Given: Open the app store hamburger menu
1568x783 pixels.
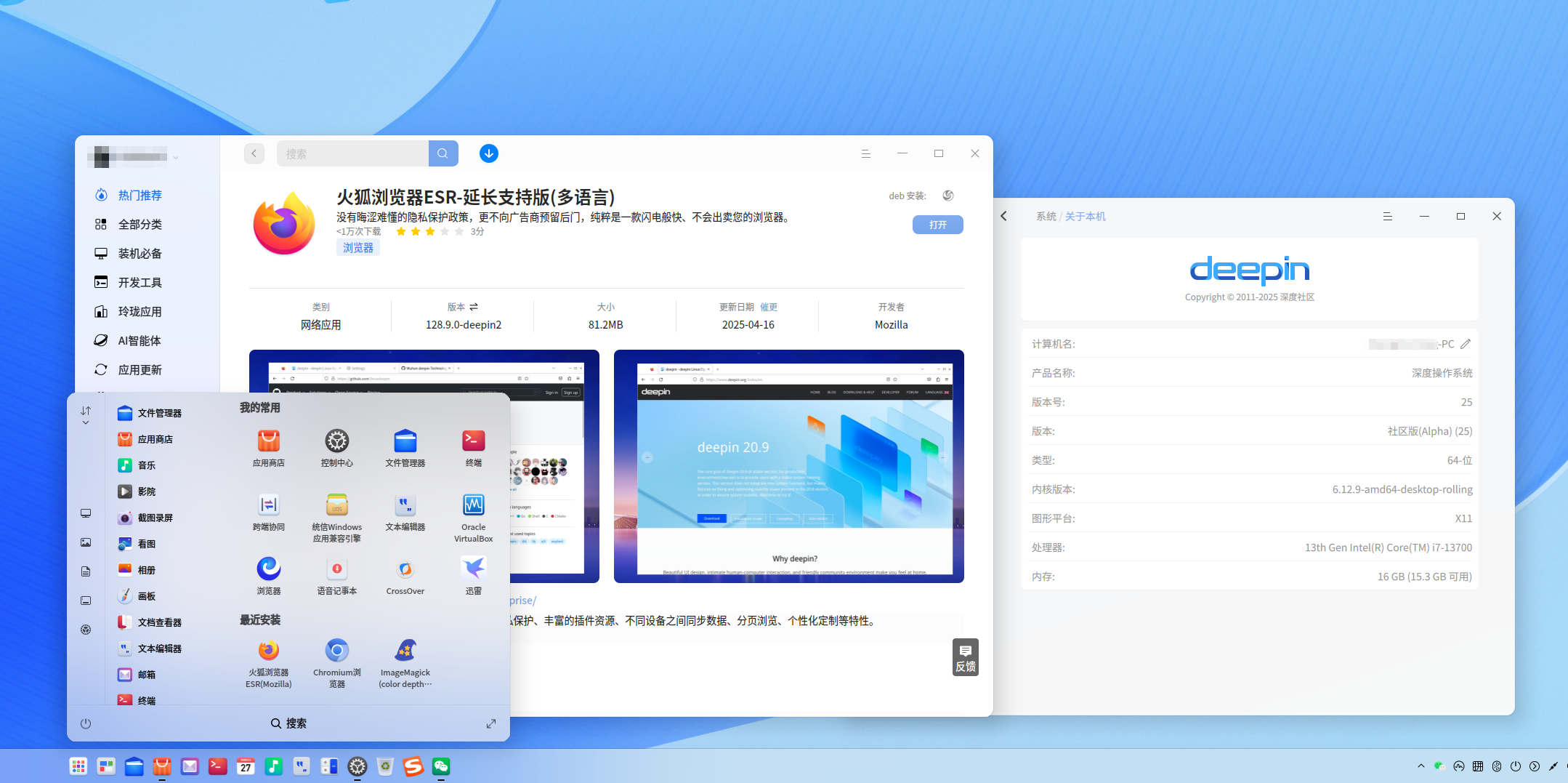Looking at the screenshot, I should point(865,153).
